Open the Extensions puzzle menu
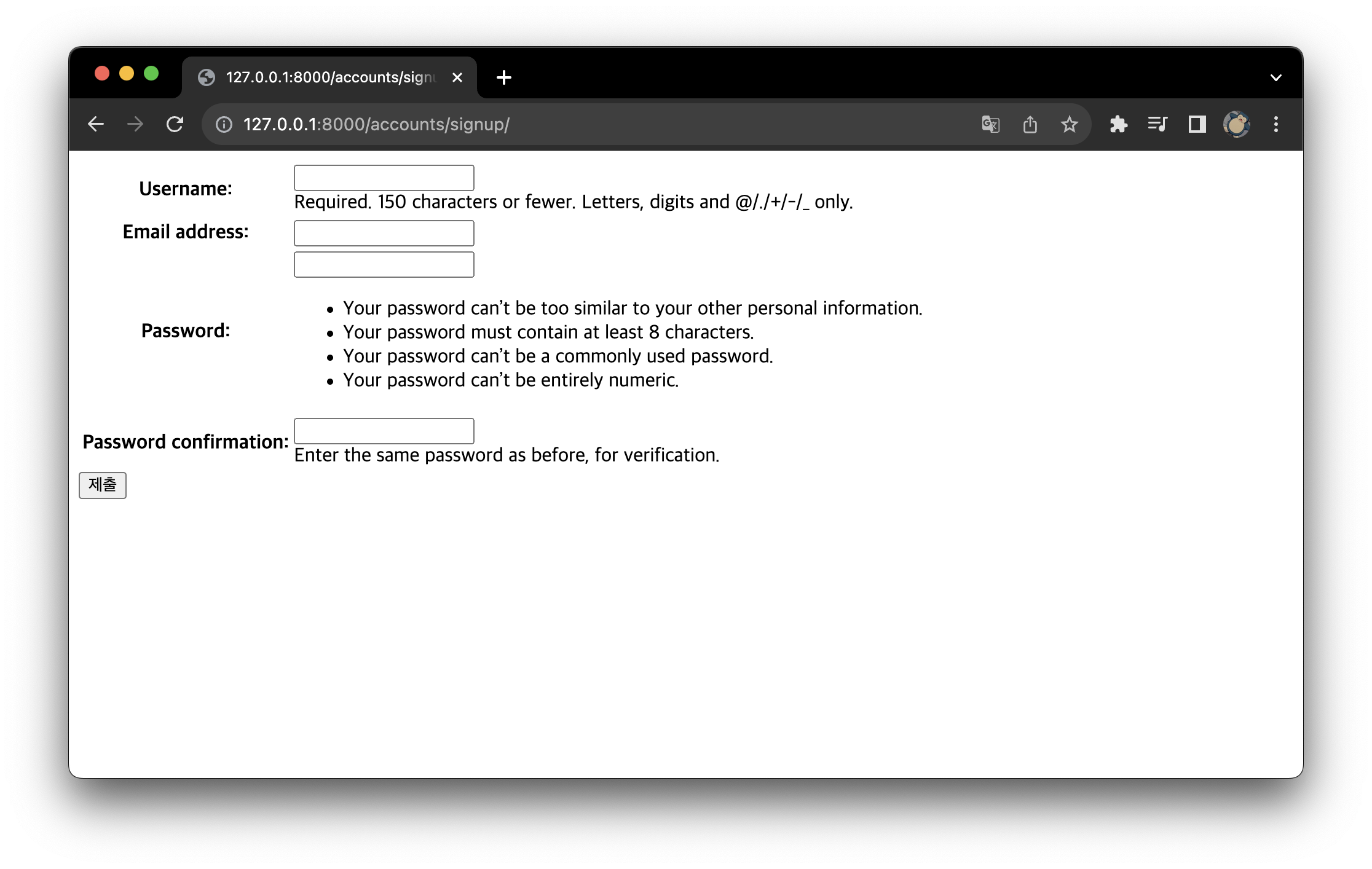This screenshot has width=1372, height=869. 1118,125
